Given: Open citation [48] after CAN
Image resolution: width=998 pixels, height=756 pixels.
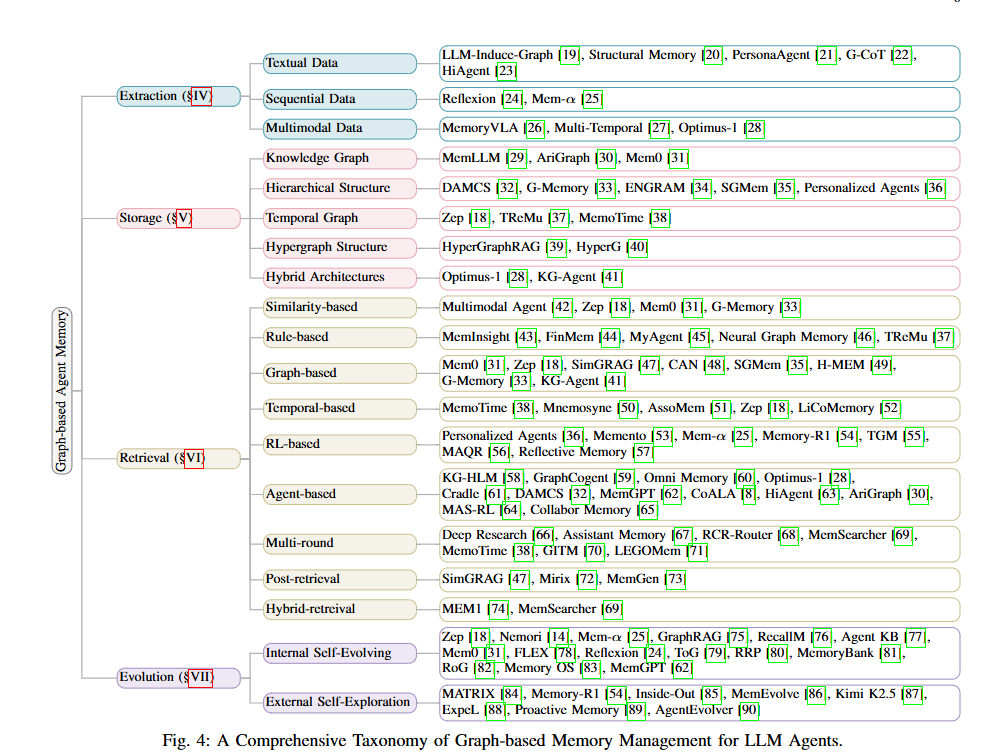Looking at the screenshot, I should (715, 365).
